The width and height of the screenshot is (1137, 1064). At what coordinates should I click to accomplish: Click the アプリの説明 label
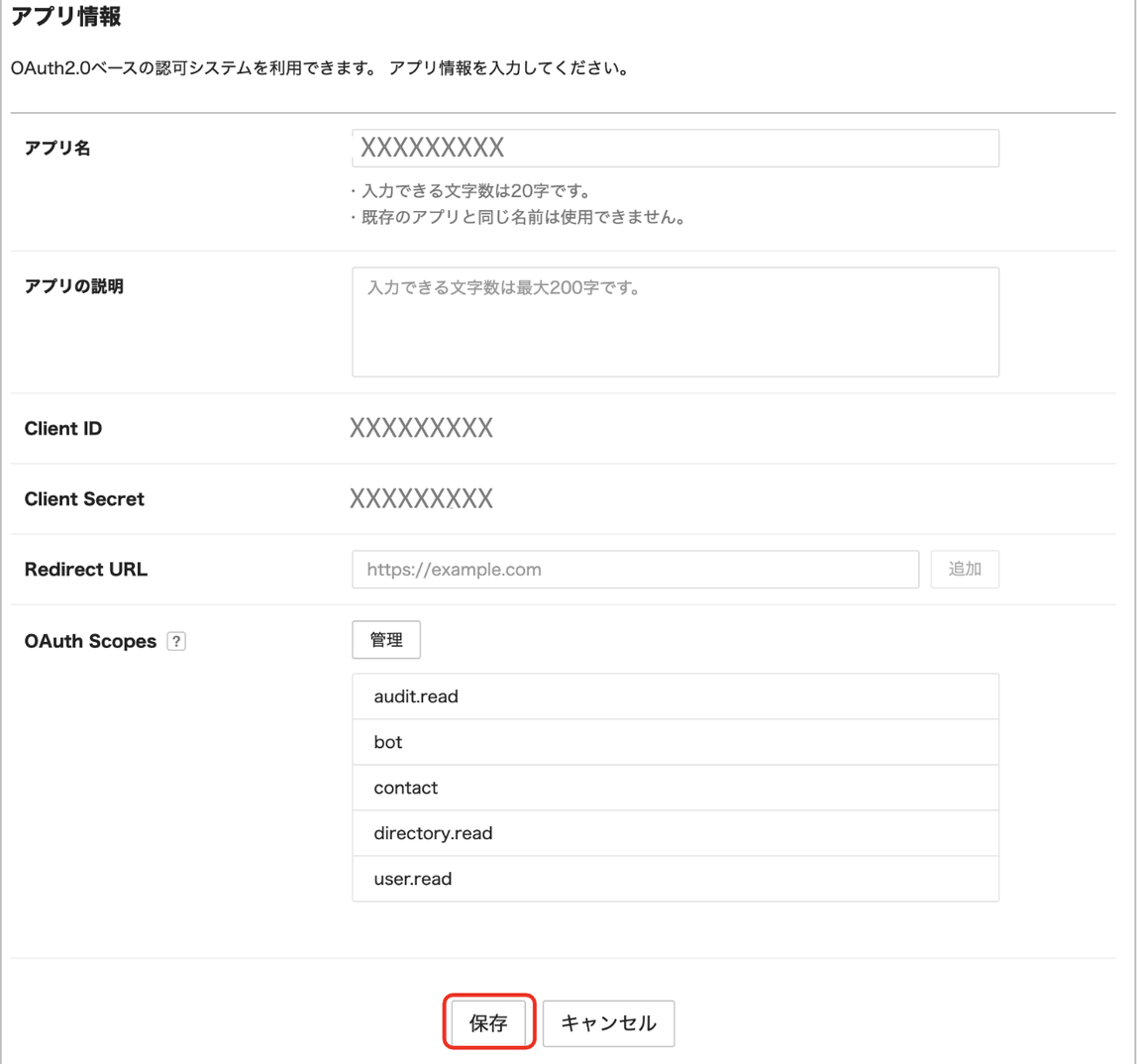74,286
